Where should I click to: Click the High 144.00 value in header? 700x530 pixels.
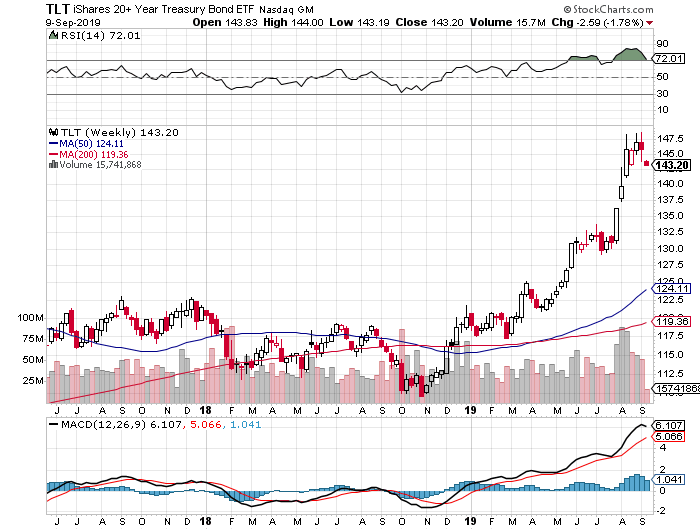293,22
